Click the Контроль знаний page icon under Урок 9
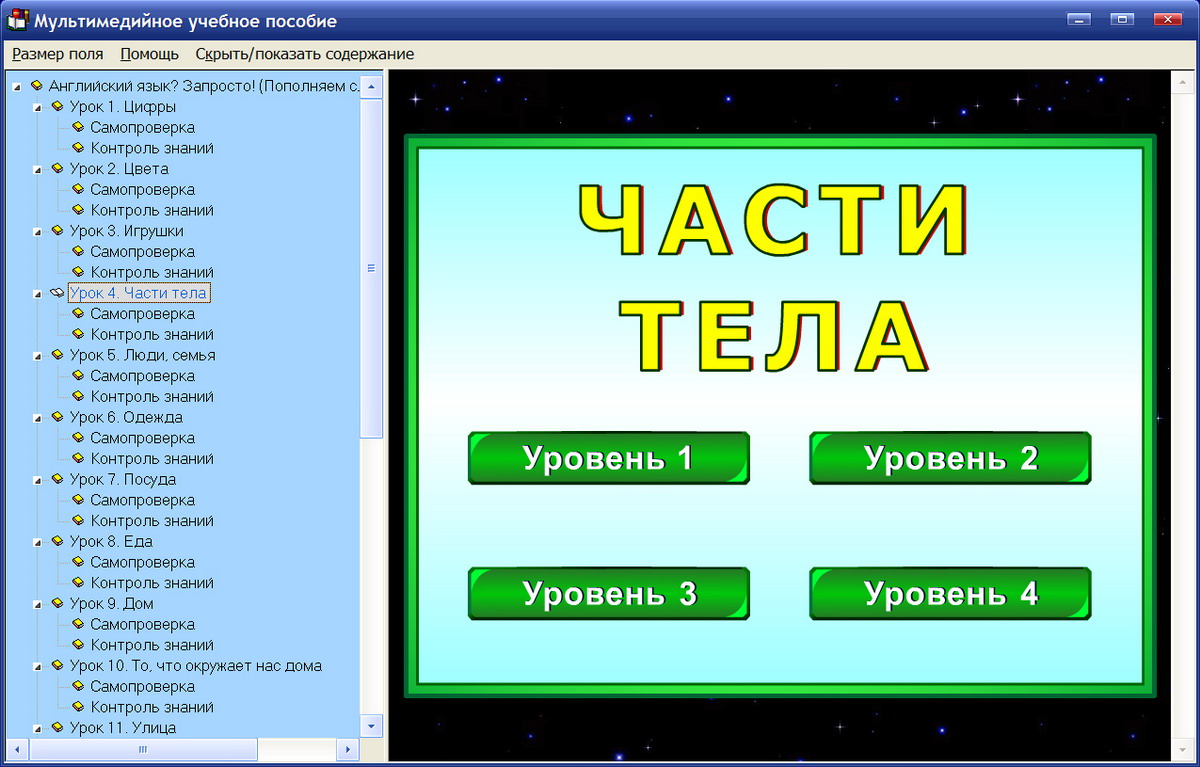 pos(78,645)
